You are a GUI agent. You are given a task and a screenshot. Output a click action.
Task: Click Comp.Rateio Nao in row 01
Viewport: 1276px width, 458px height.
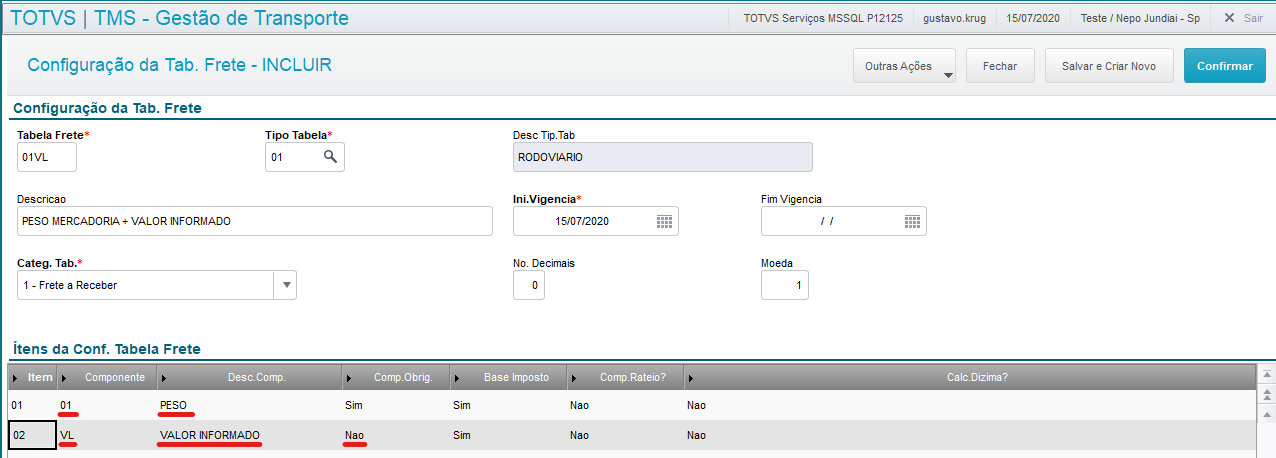click(x=625, y=405)
